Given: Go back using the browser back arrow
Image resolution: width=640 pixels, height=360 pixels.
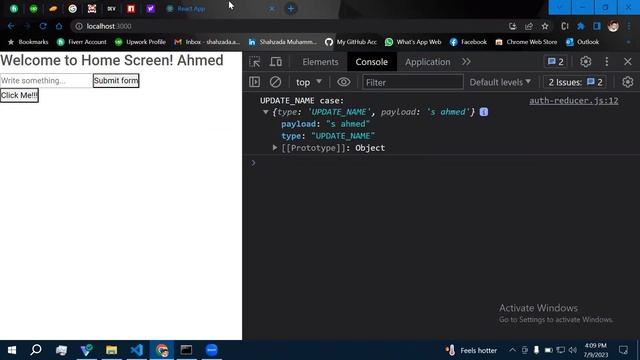Looking at the screenshot, I should coord(11,26).
